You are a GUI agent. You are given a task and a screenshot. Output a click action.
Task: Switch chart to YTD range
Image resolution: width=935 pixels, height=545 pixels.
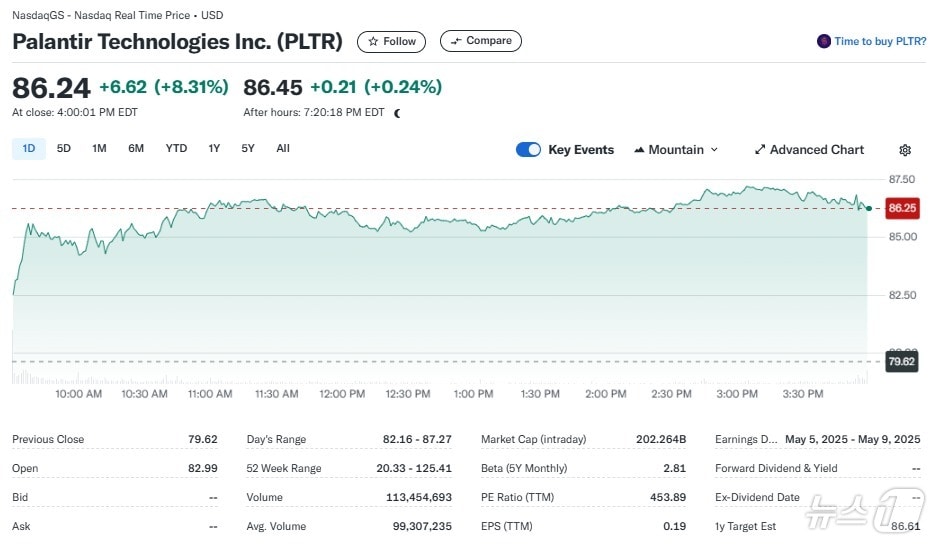(176, 149)
